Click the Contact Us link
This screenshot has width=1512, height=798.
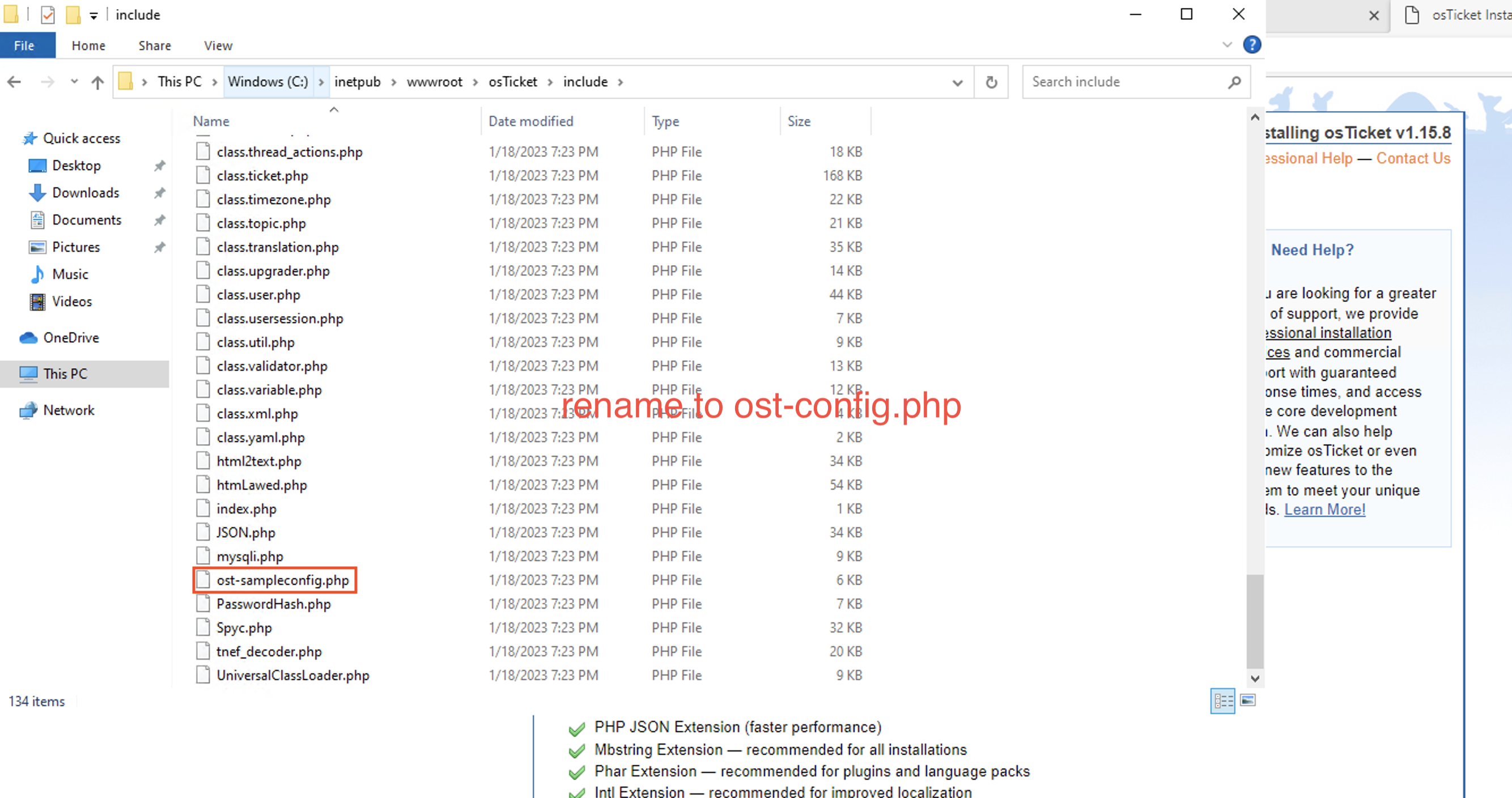tap(1413, 158)
